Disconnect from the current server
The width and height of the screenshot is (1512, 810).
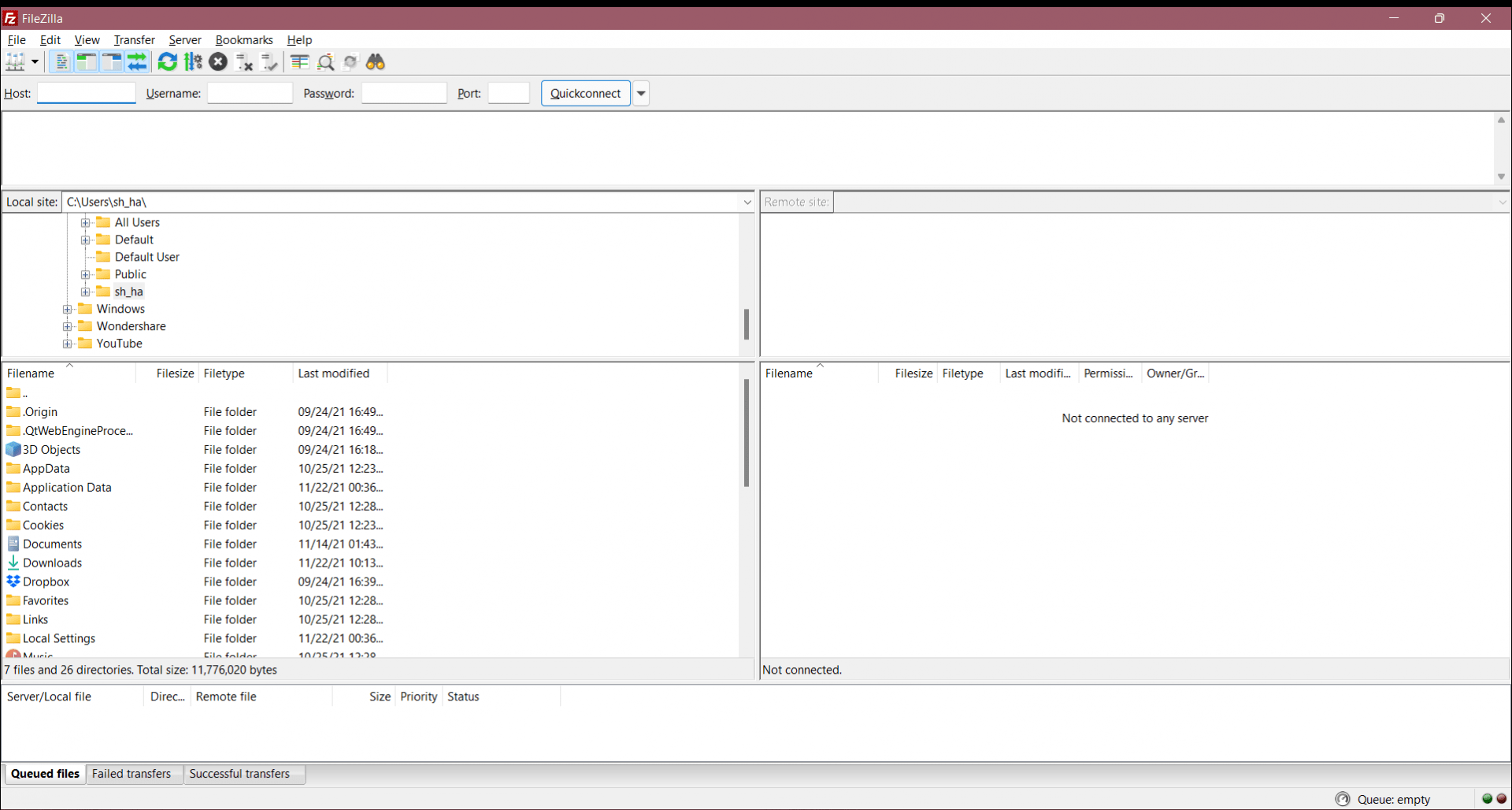pyautogui.click(x=244, y=61)
